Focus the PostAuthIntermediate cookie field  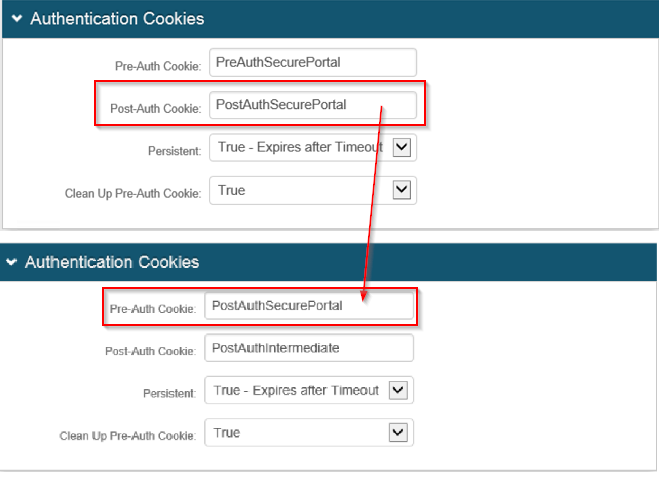coord(309,348)
